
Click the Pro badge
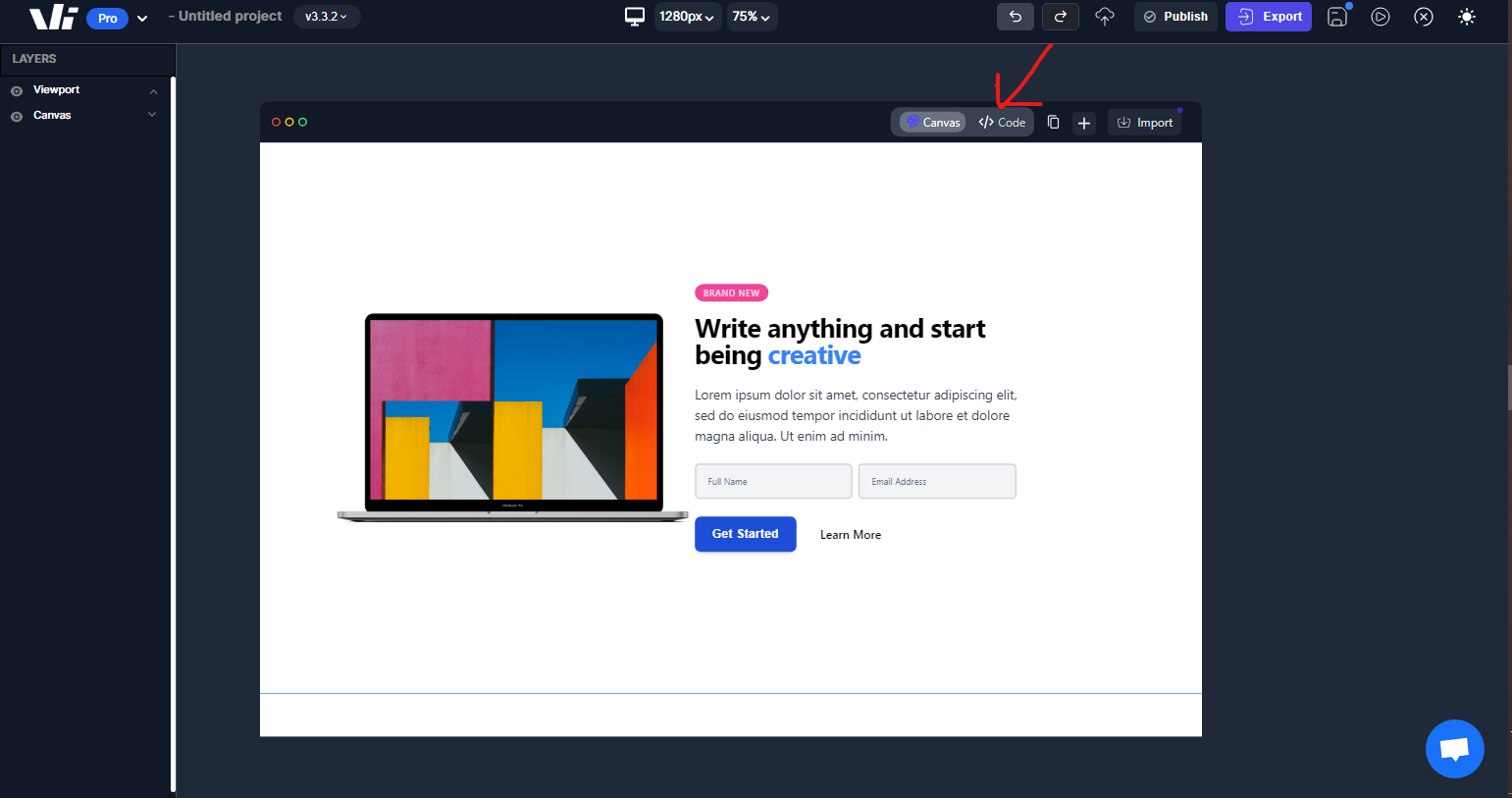click(x=107, y=18)
